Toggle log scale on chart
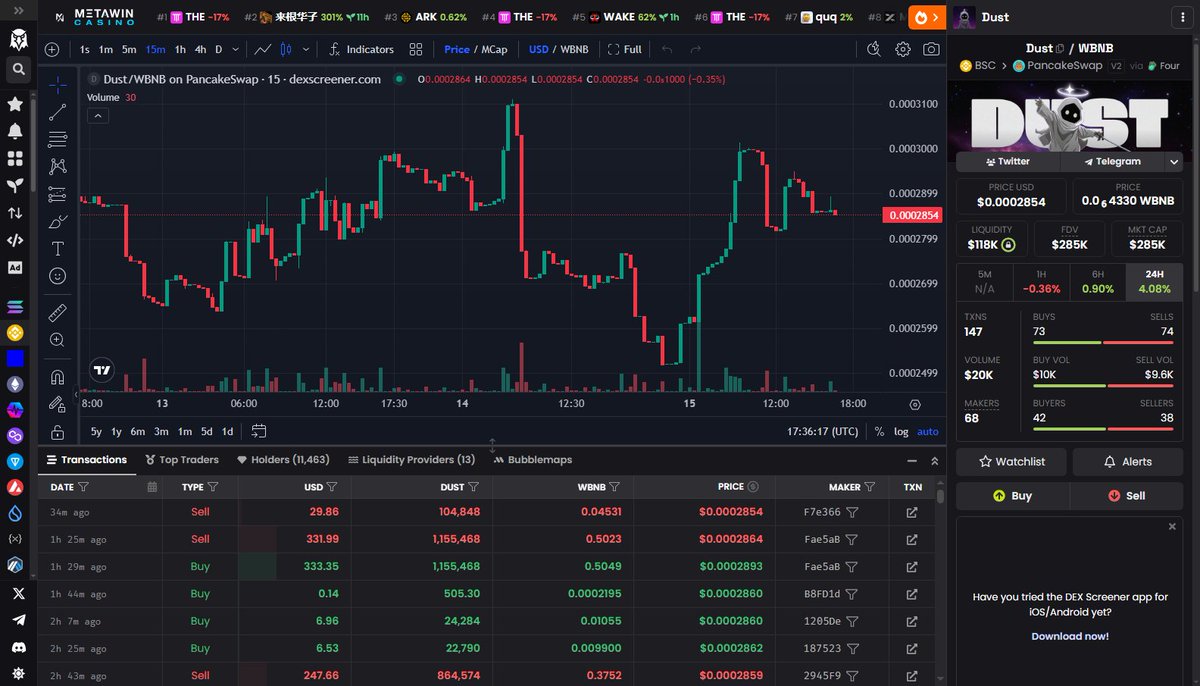 (x=901, y=432)
